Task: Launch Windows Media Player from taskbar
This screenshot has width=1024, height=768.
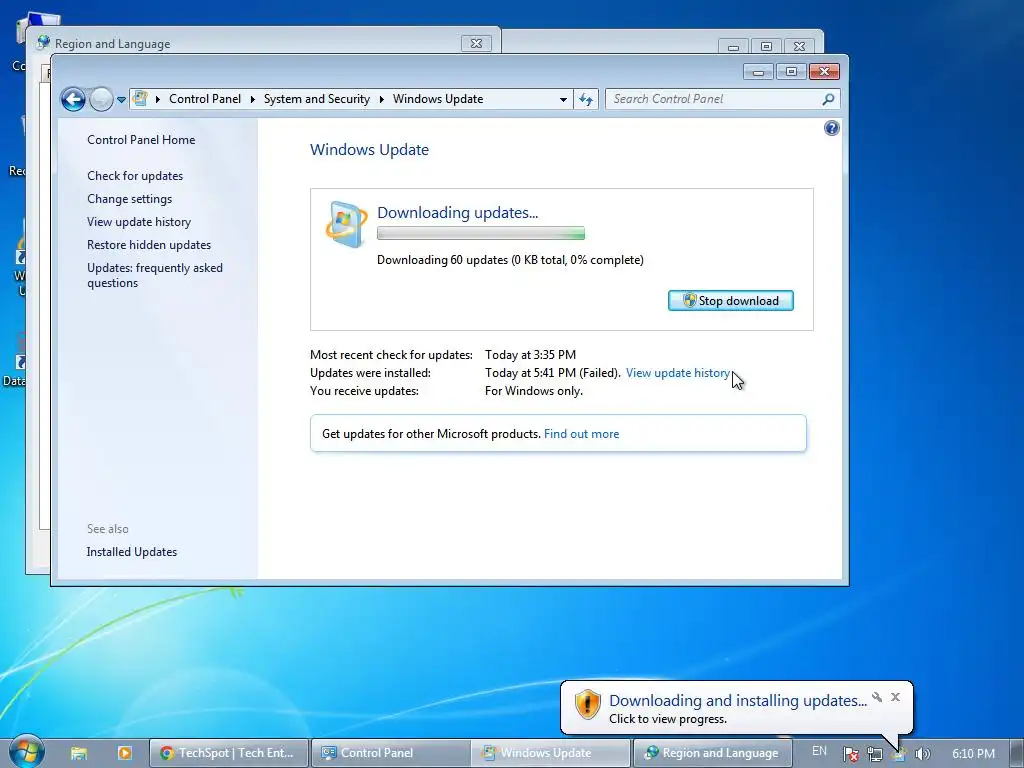Action: 124,753
